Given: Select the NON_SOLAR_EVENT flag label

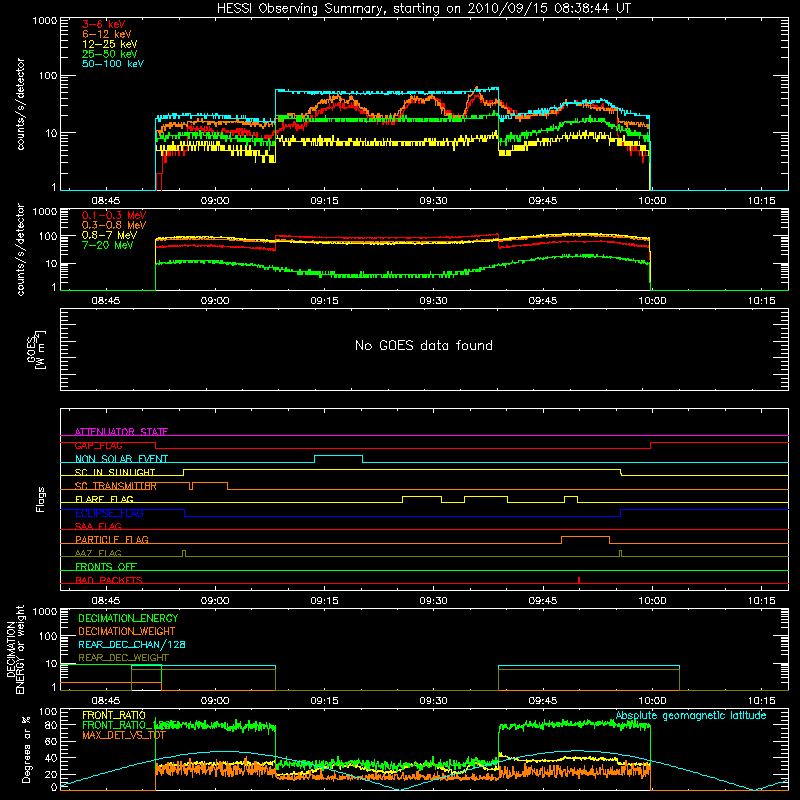Looking at the screenshot, I should point(121,459).
